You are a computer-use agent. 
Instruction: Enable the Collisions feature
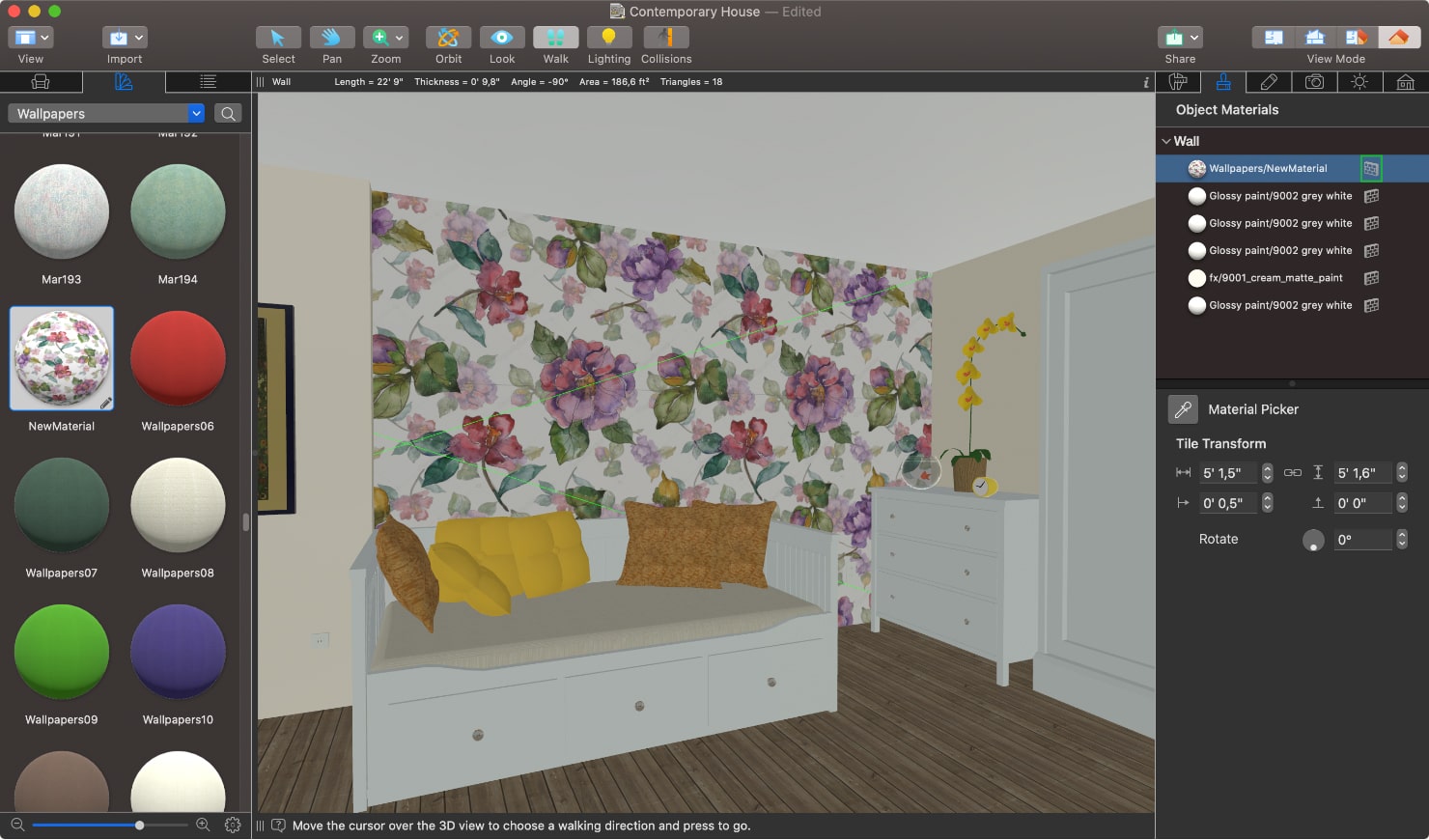pos(665,37)
